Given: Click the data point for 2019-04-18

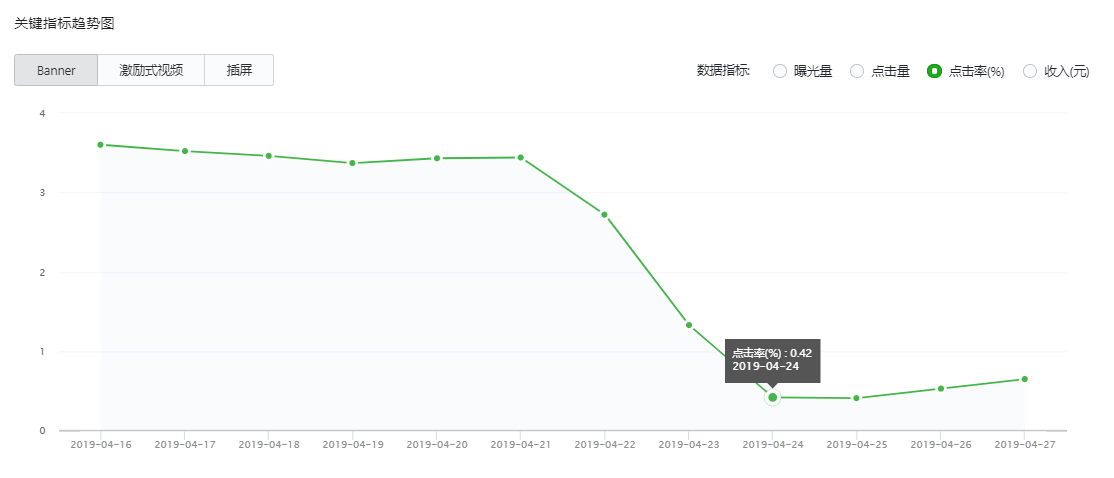Looking at the screenshot, I should click(x=269, y=156).
